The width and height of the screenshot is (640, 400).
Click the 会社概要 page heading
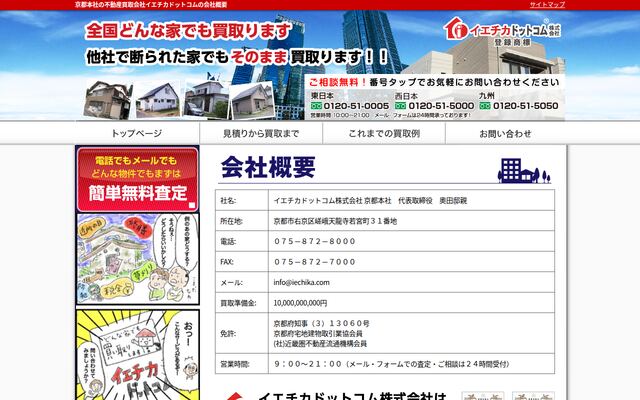click(x=268, y=168)
